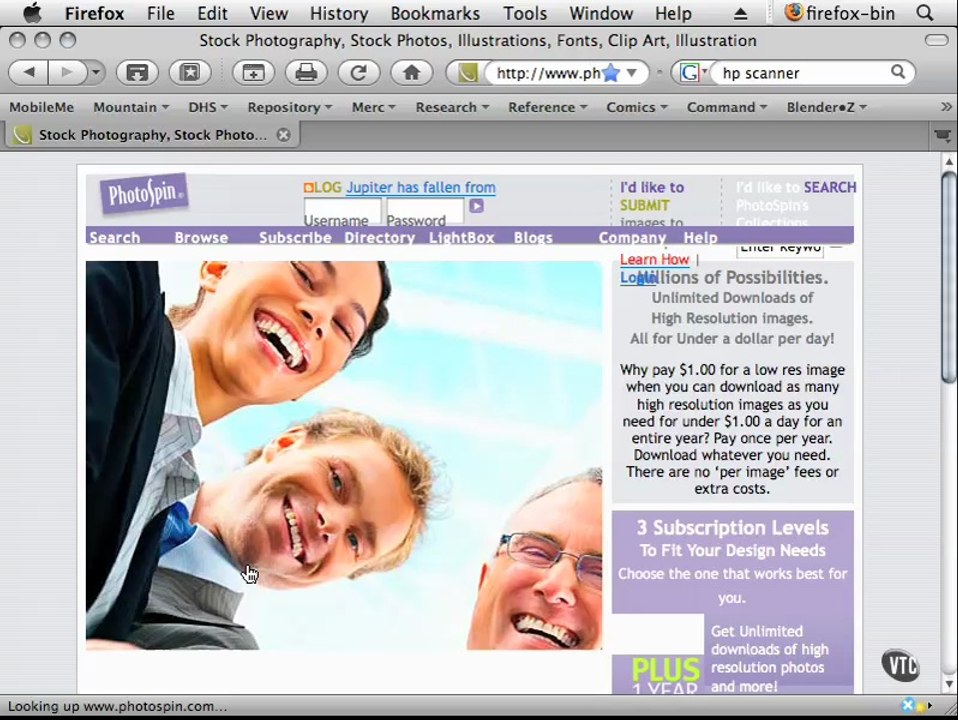Screen dimensions: 958x720
Task: Select the Stock Photography browser tab
Action: pos(153,134)
